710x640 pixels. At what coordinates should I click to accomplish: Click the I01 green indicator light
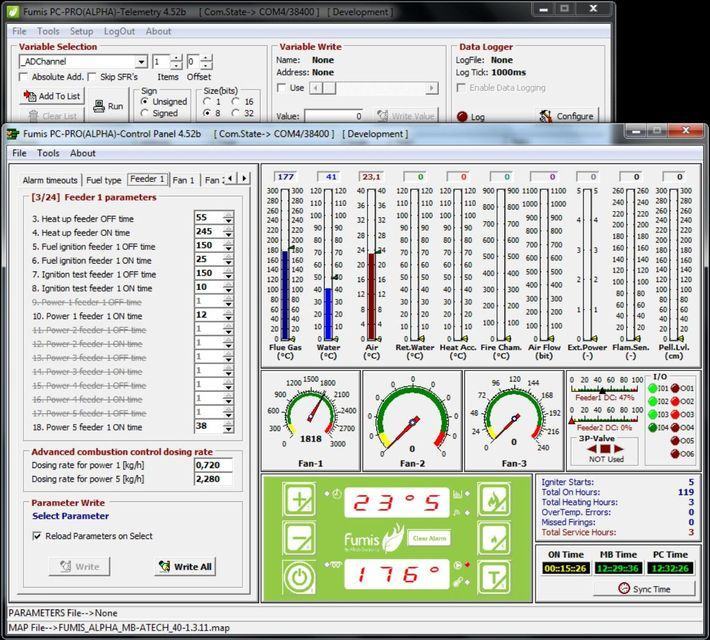(652, 388)
